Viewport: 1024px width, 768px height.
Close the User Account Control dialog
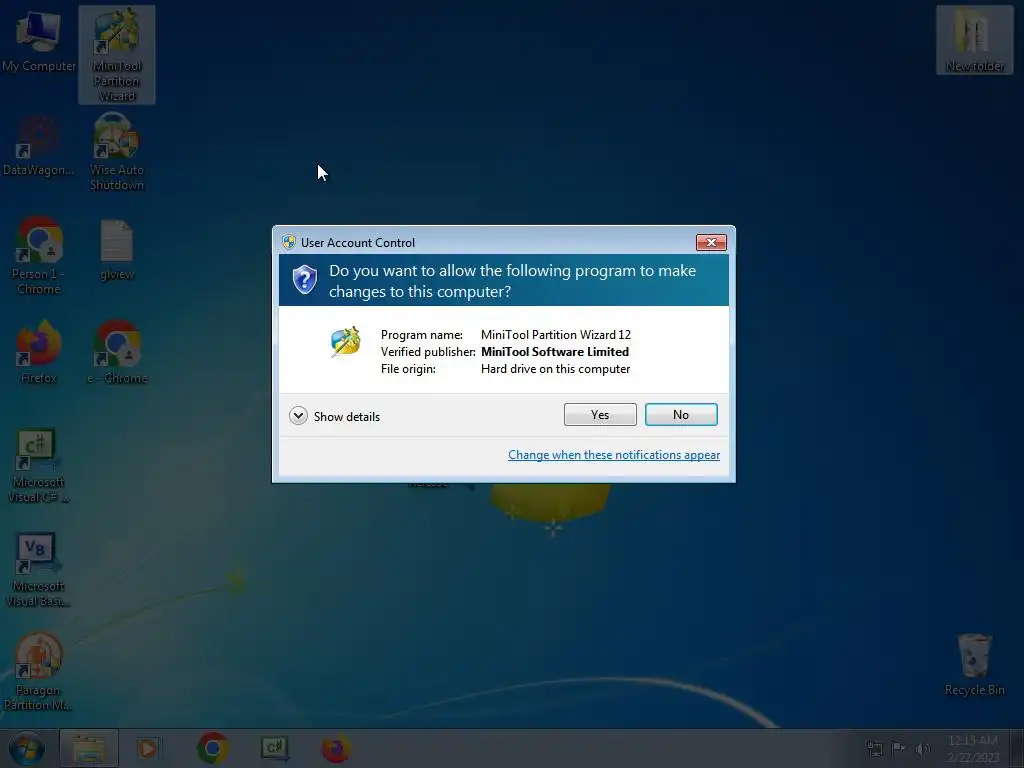[x=711, y=242]
